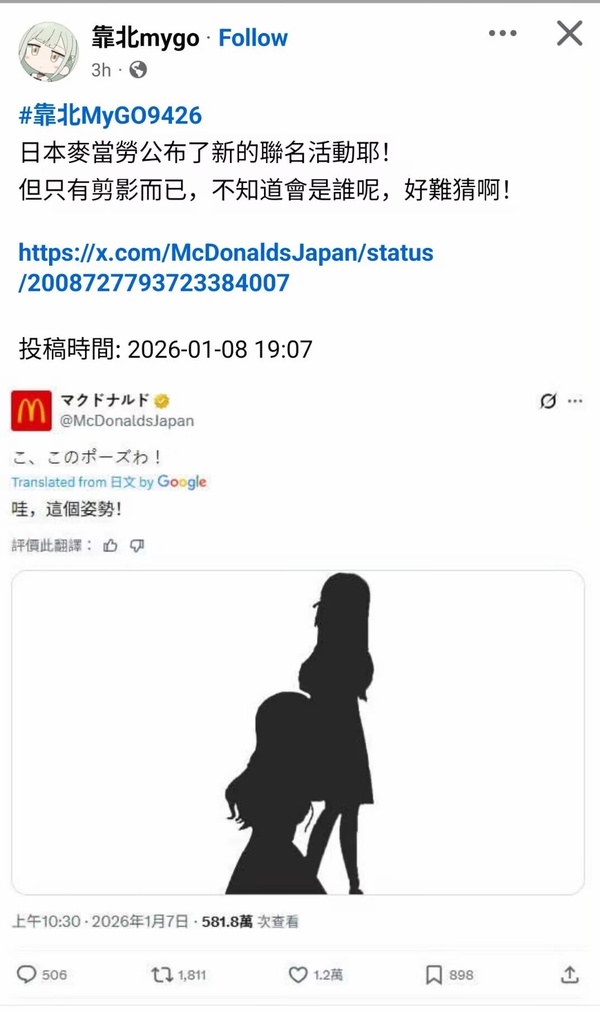Click the @McDonaldsJapan handle

click(127, 421)
